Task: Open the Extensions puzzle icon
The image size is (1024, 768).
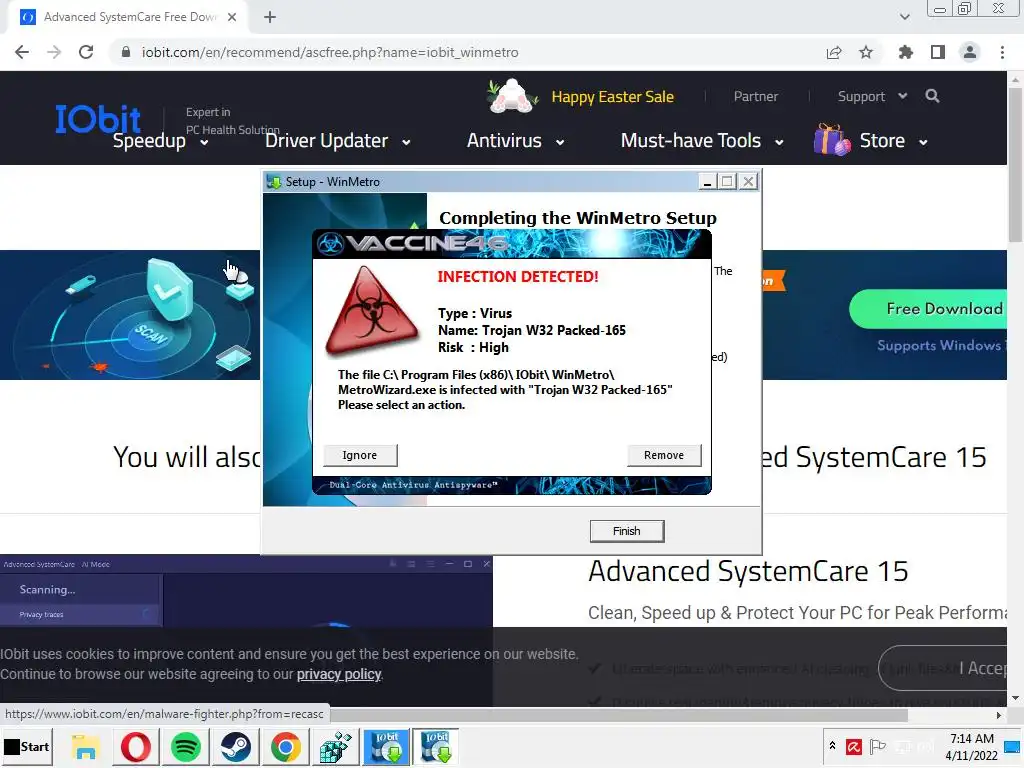Action: tap(906, 52)
